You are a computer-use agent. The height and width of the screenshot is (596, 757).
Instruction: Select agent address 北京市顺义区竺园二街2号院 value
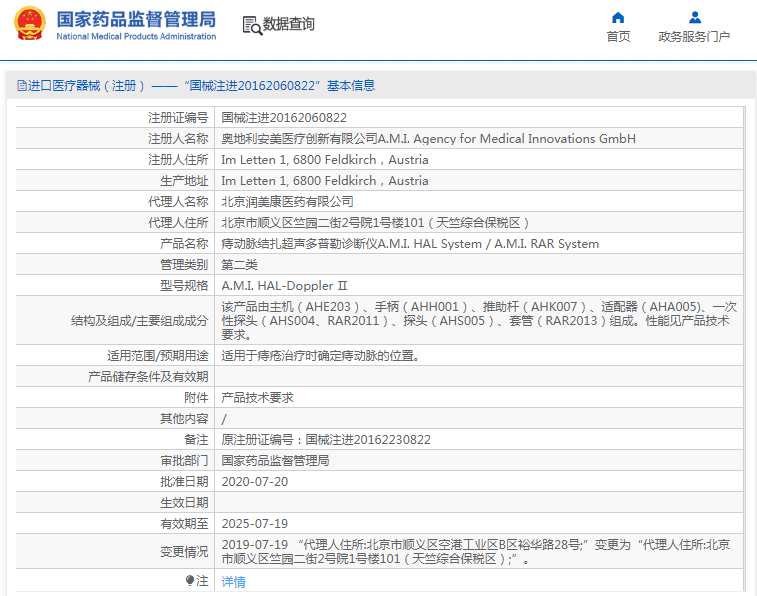pos(375,223)
